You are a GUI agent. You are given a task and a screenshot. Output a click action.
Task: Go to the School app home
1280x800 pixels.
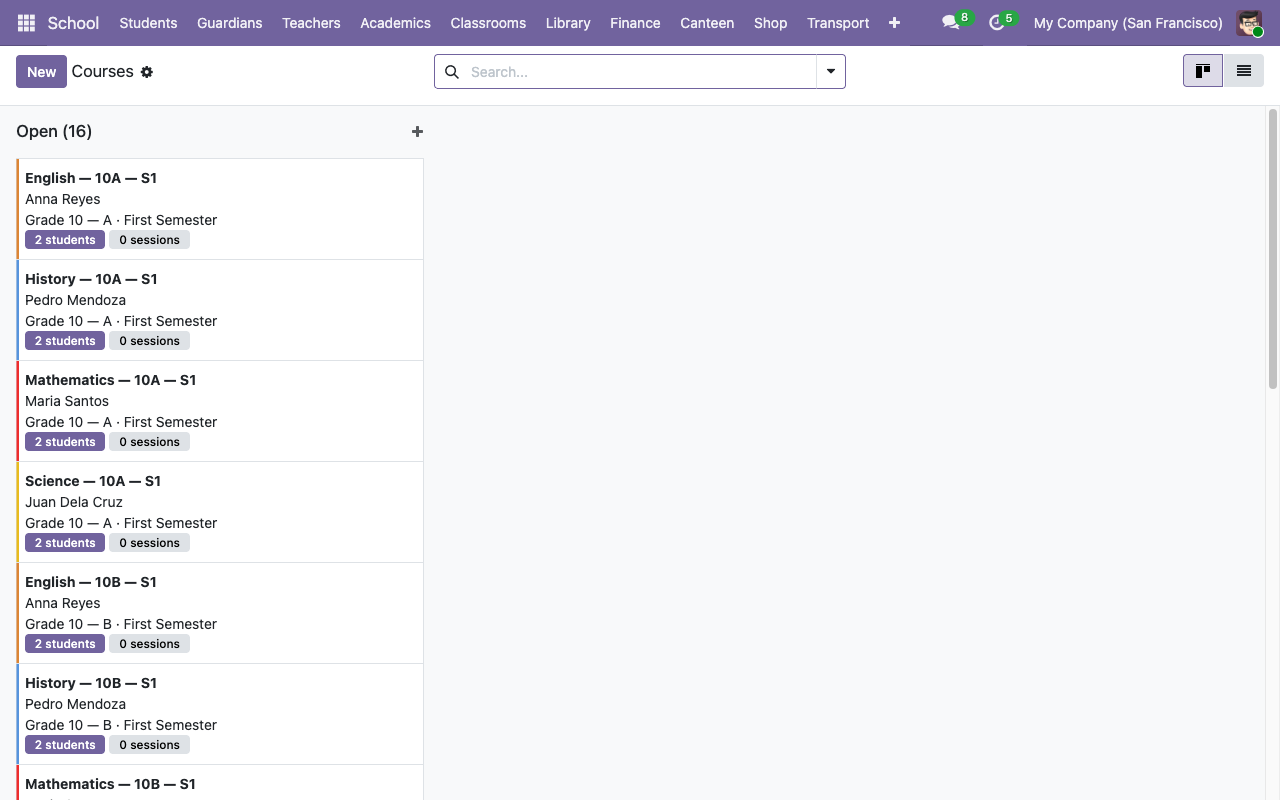pyautogui.click(x=73, y=23)
